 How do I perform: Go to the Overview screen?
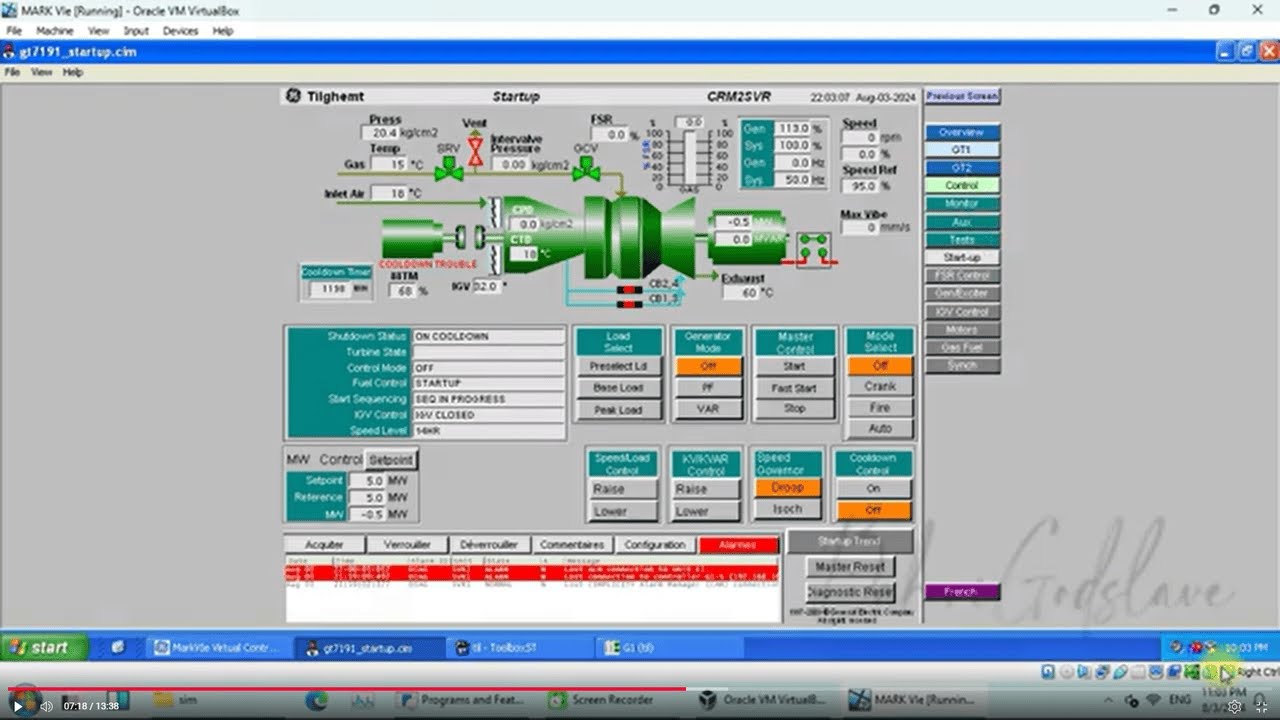(961, 132)
